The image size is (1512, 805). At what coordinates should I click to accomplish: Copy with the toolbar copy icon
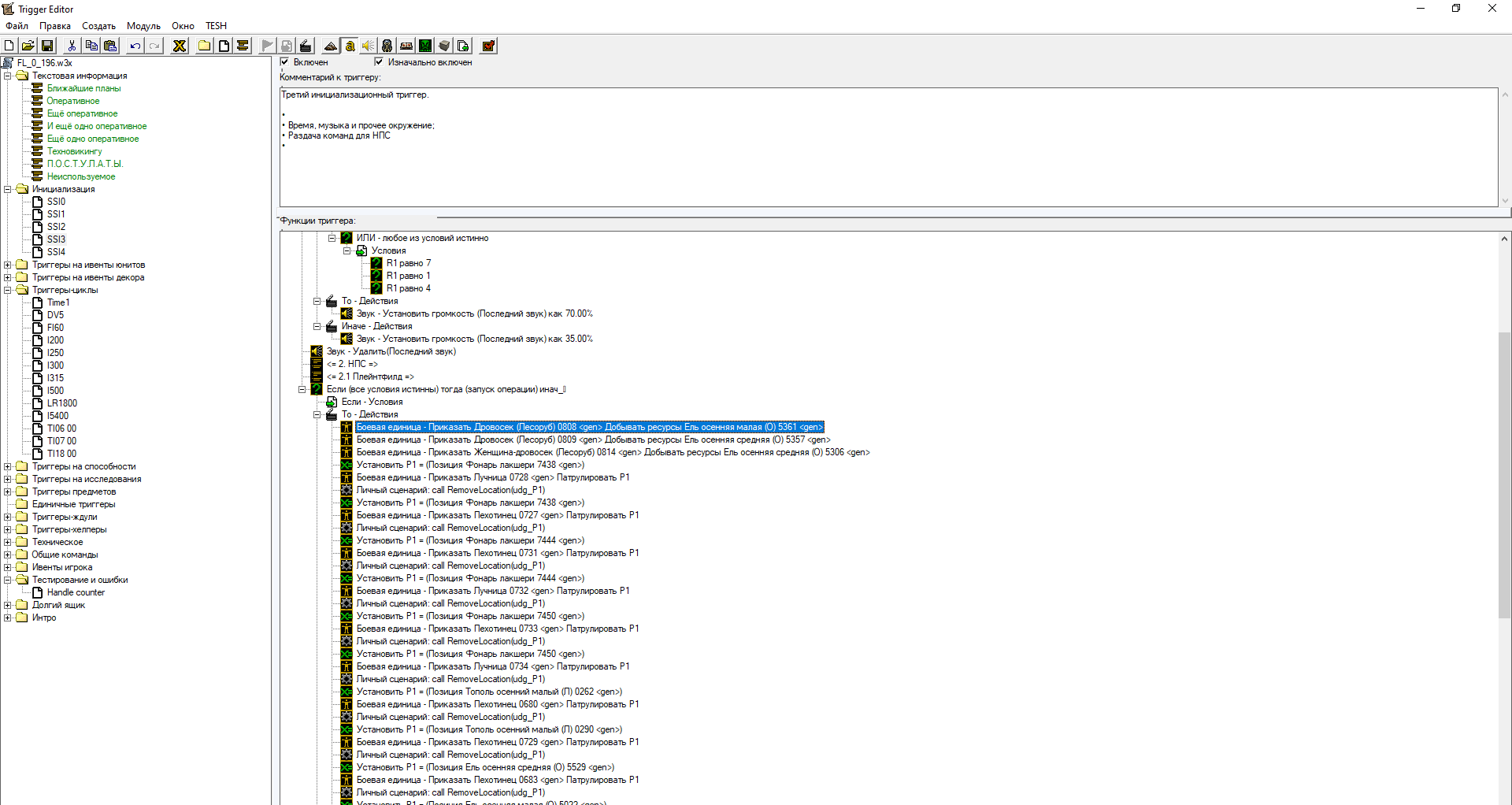click(x=91, y=46)
